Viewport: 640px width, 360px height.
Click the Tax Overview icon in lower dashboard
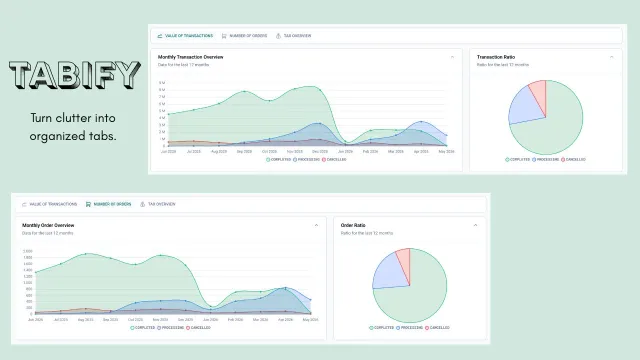pyautogui.click(x=142, y=204)
